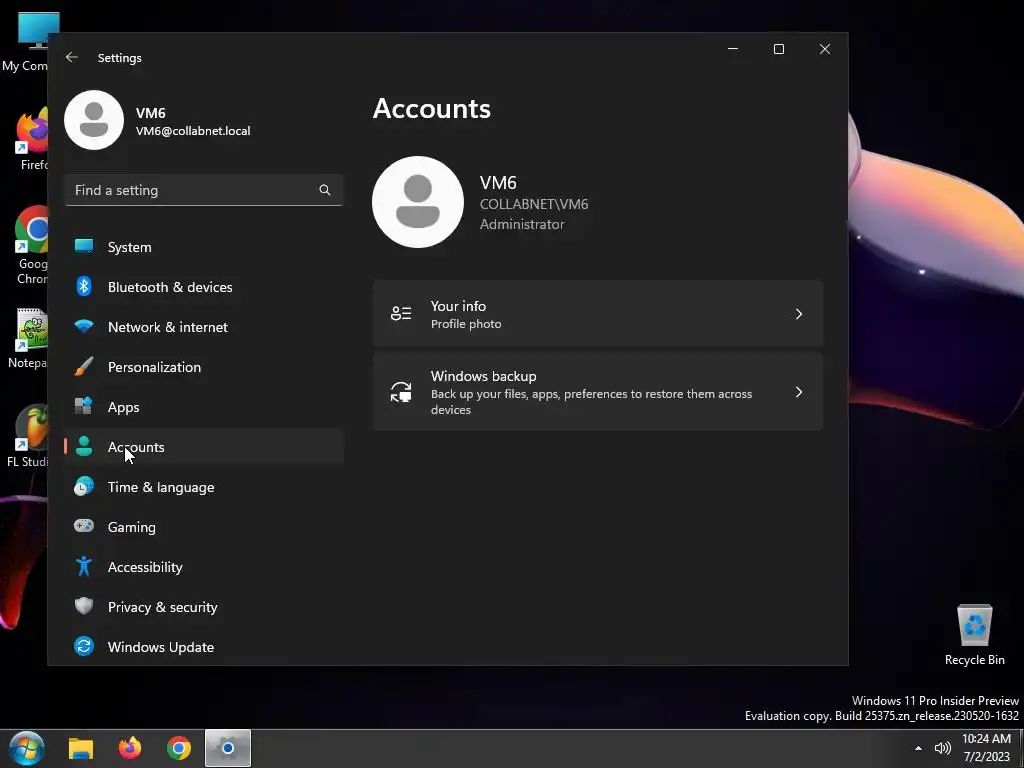Click the Accounts page heading

click(x=432, y=108)
